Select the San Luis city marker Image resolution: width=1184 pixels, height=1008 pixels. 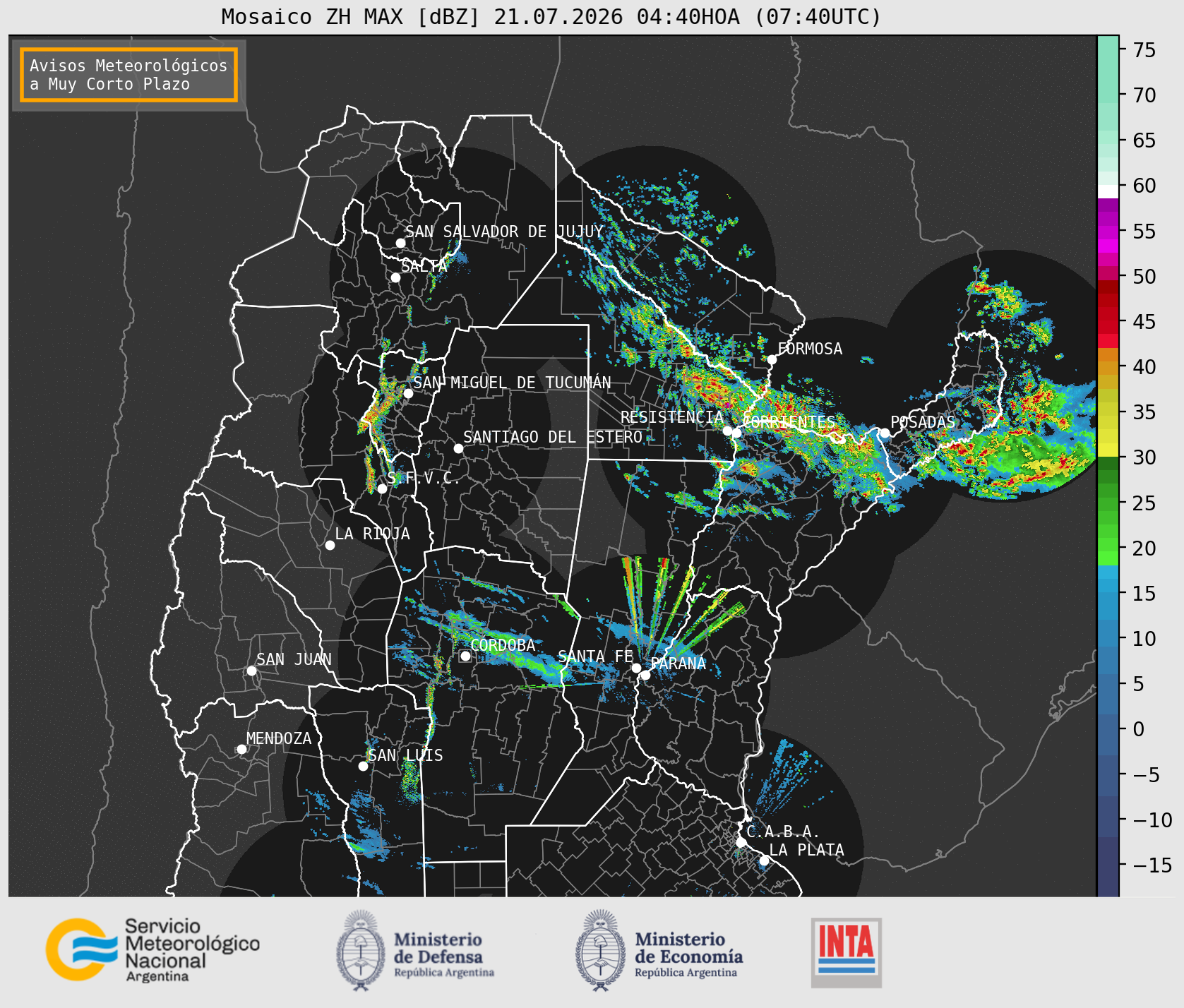[363, 766]
